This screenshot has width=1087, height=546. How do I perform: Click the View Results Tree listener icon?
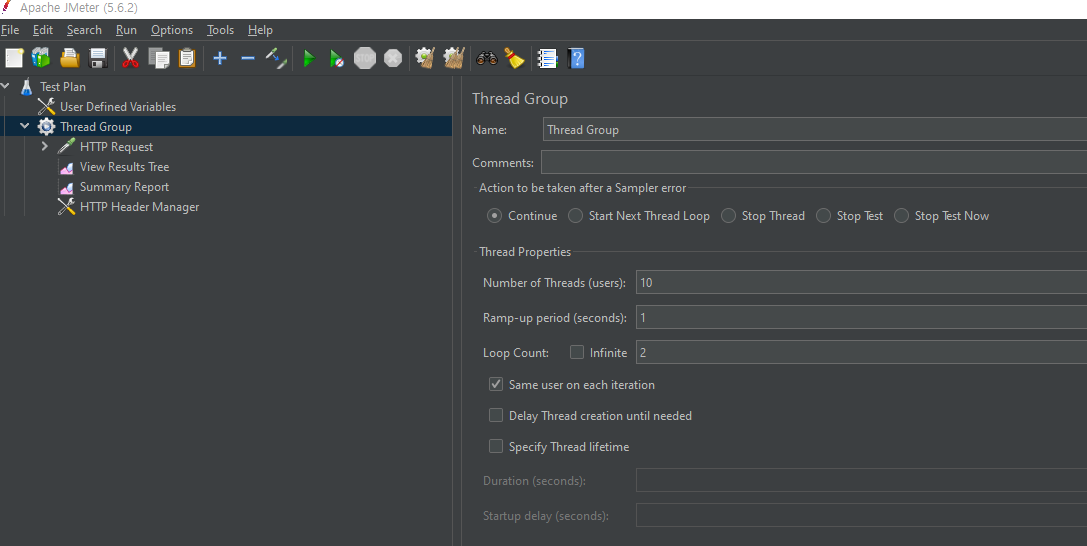pos(67,167)
